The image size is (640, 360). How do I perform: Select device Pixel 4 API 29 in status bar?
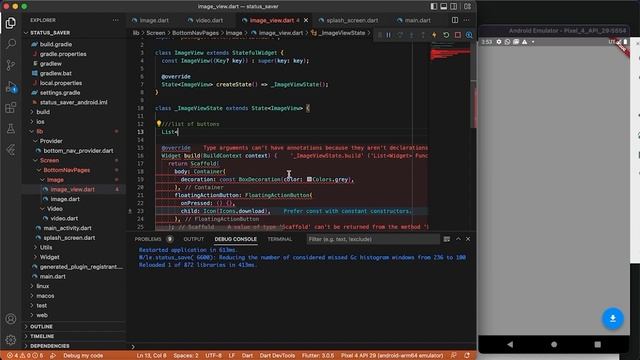click(x=392, y=356)
